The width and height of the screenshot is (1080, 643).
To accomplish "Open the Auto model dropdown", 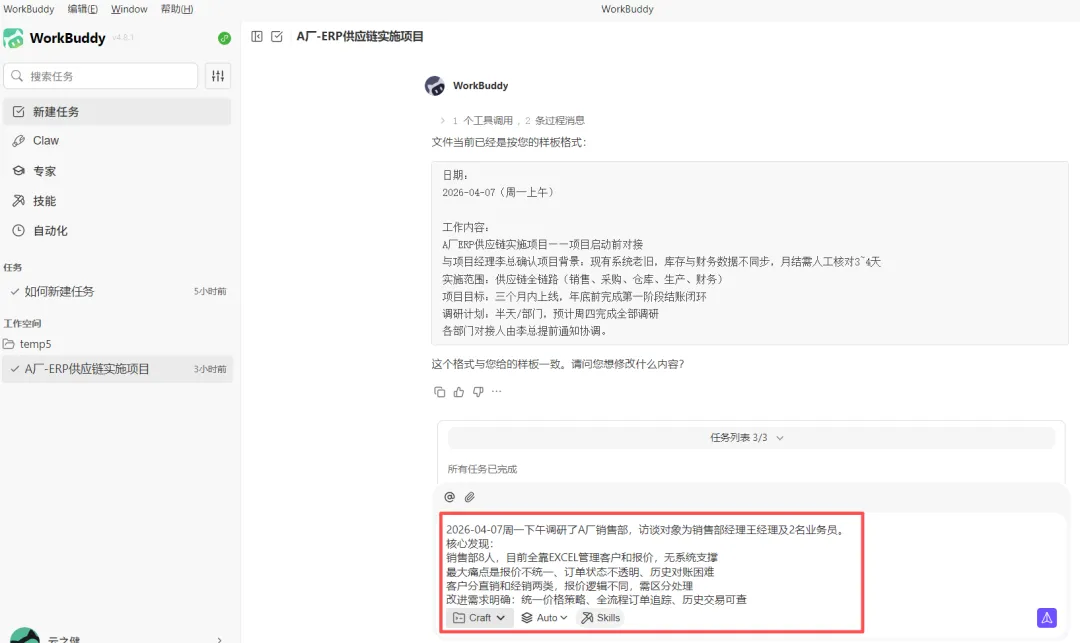I will click(x=544, y=618).
